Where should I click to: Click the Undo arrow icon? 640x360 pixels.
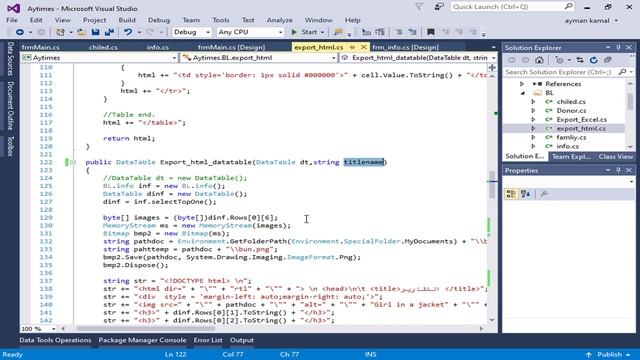(x=128, y=32)
